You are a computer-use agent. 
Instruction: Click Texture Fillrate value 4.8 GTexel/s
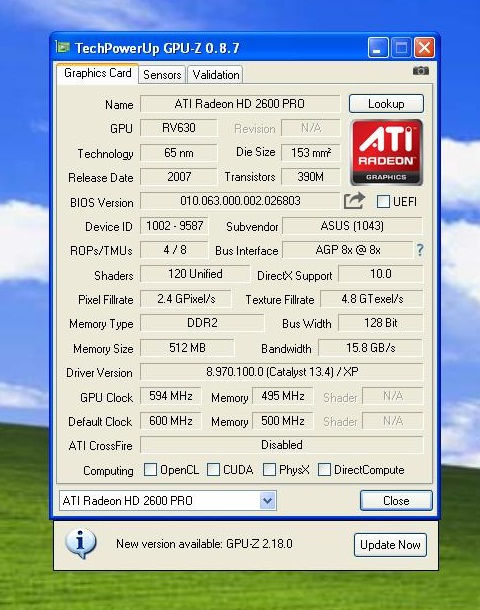tap(372, 299)
